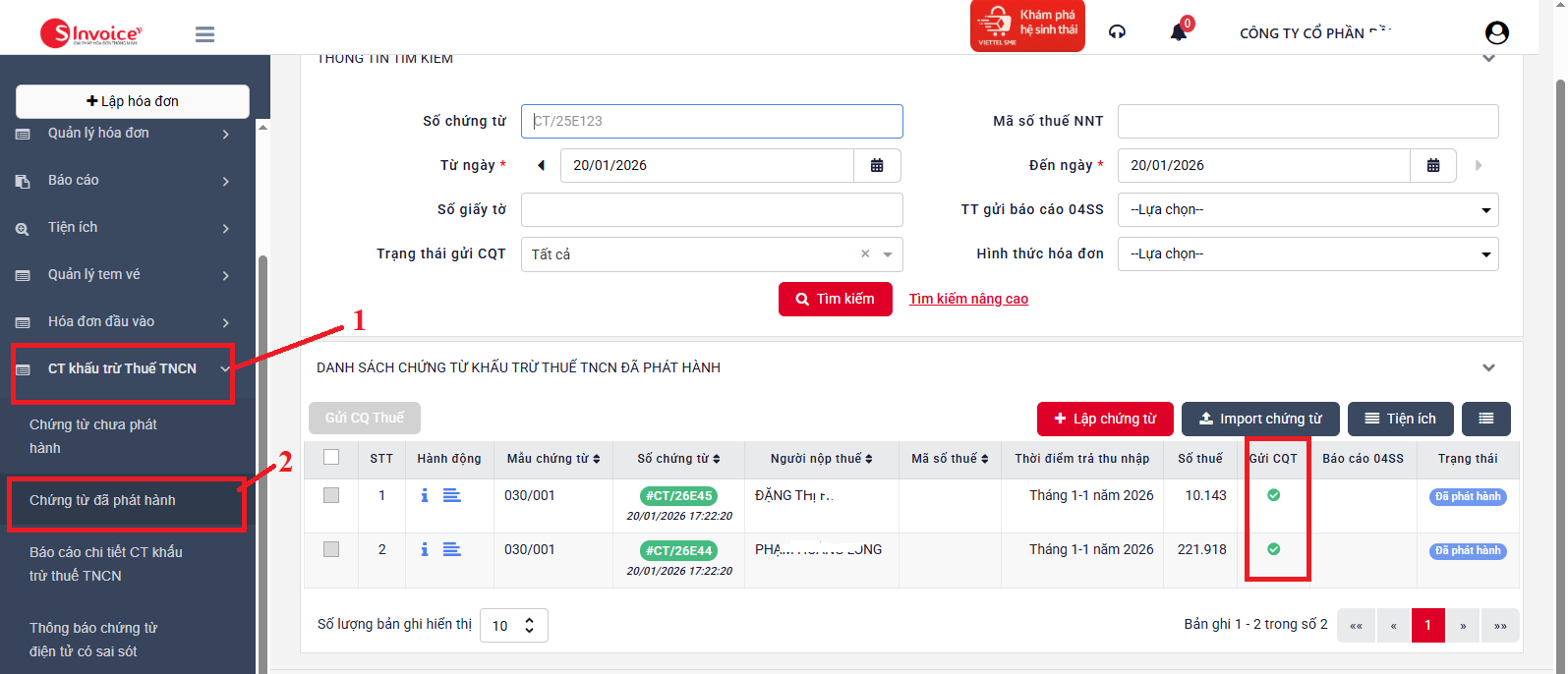Click Import chứng từ button
The height and width of the screenshot is (674, 1568).
point(1260,419)
